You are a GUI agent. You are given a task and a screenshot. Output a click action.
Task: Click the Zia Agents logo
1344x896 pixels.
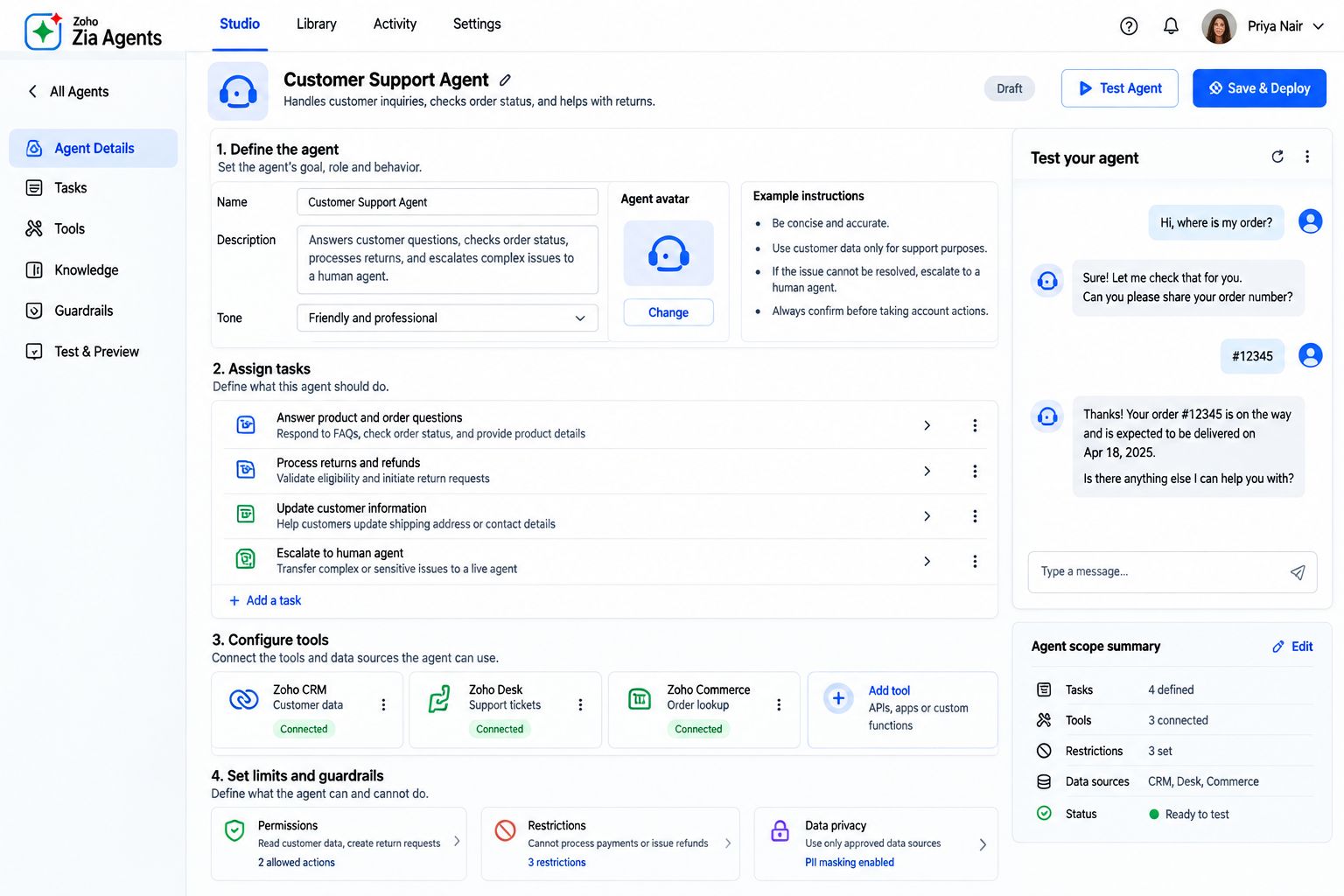[93, 31]
